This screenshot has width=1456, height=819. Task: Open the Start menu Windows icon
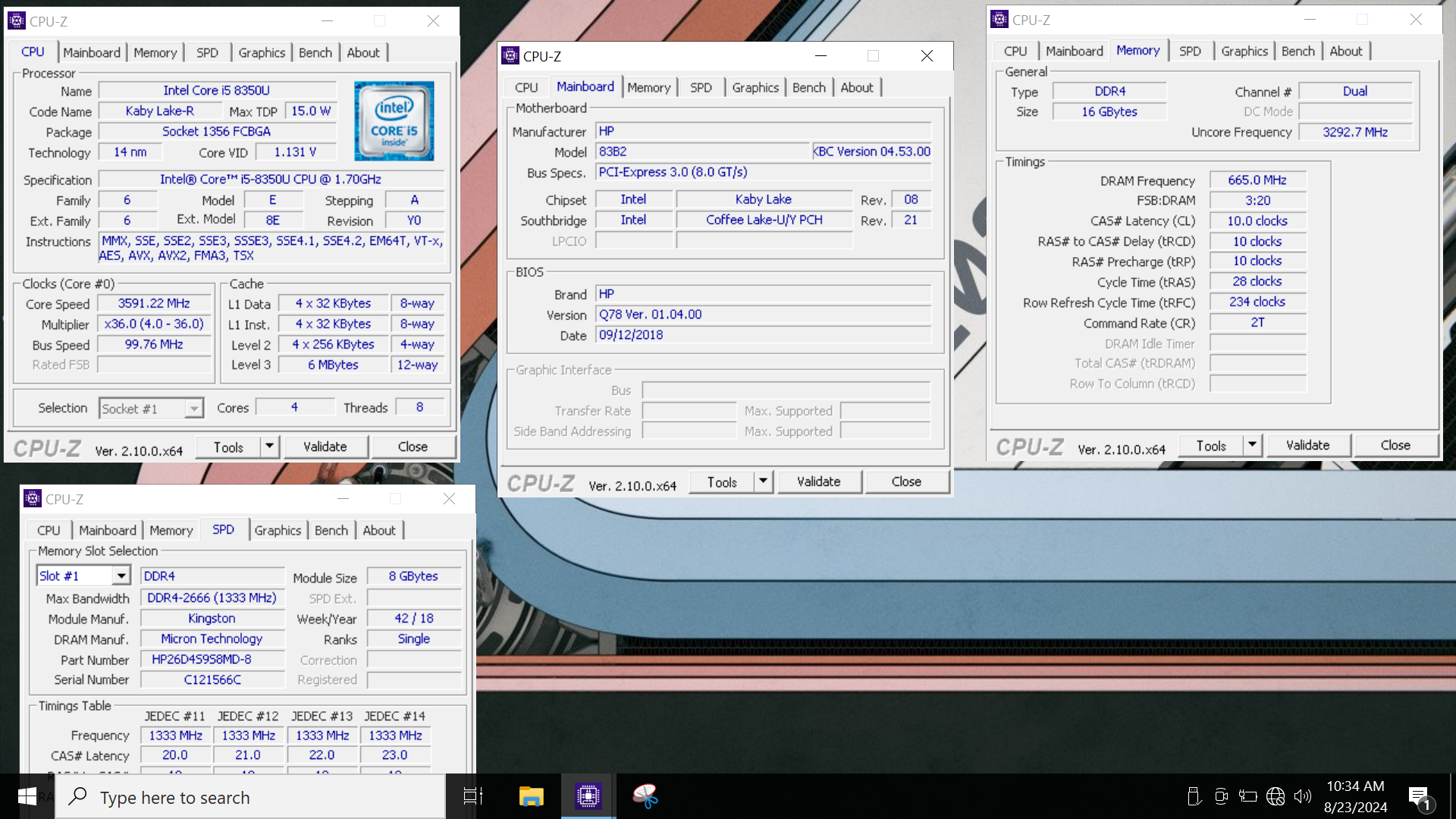[x=27, y=796]
